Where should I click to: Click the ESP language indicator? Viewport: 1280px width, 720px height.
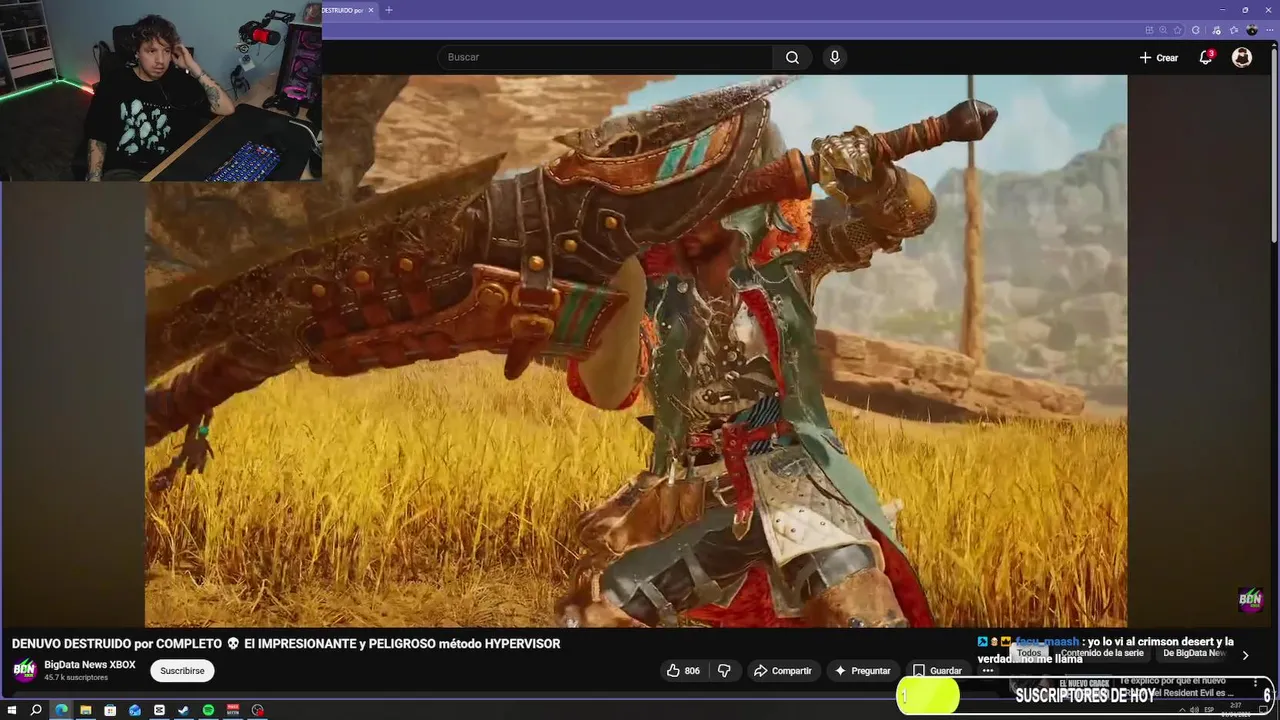coord(1209,710)
